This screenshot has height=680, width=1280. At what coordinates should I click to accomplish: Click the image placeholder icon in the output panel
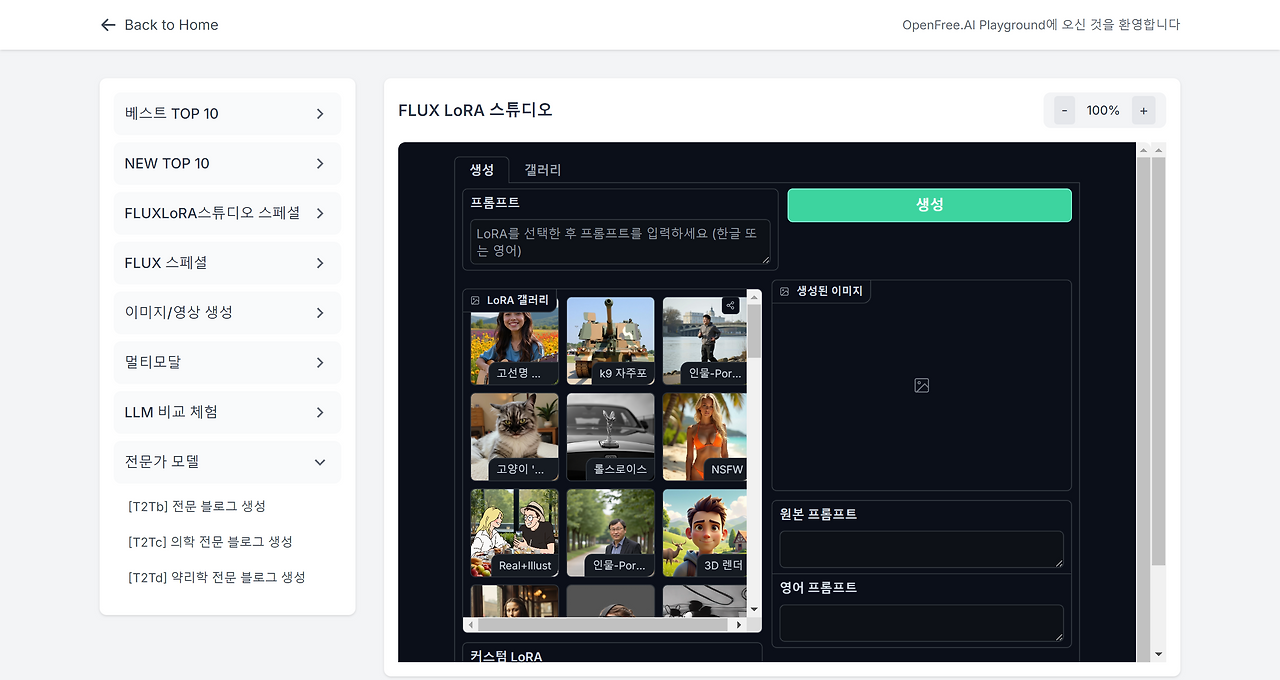[922, 385]
